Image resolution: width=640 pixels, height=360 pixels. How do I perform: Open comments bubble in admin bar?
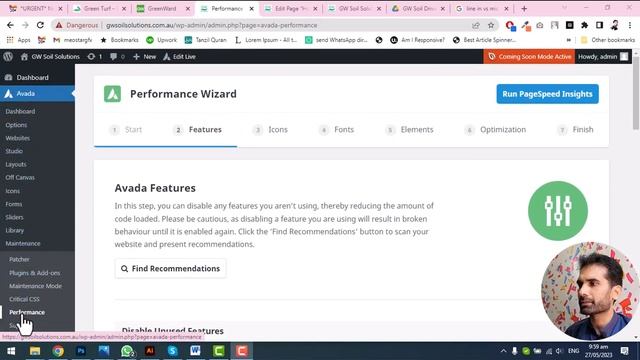coord(117,57)
